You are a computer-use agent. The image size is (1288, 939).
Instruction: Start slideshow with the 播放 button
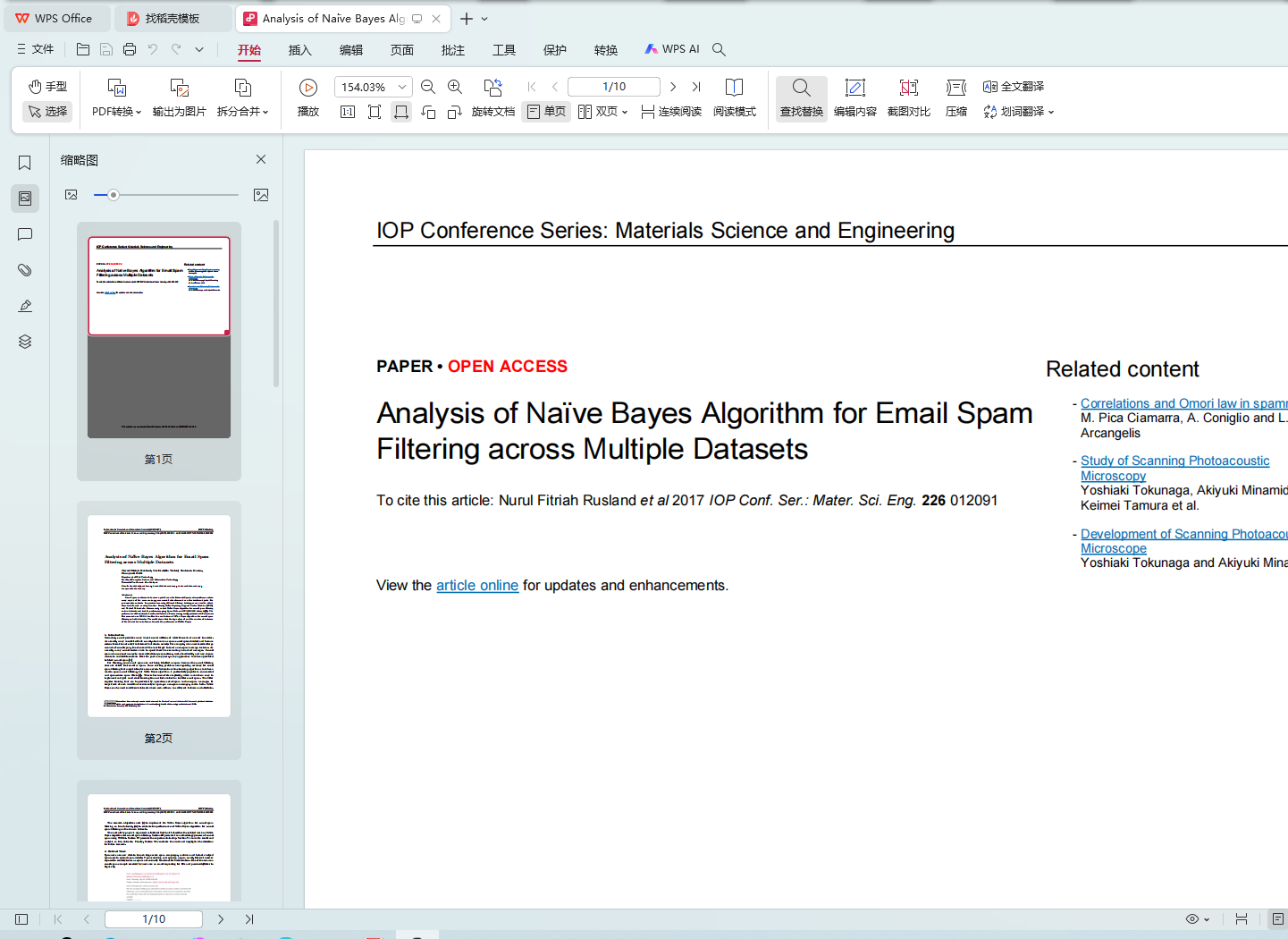pos(308,97)
